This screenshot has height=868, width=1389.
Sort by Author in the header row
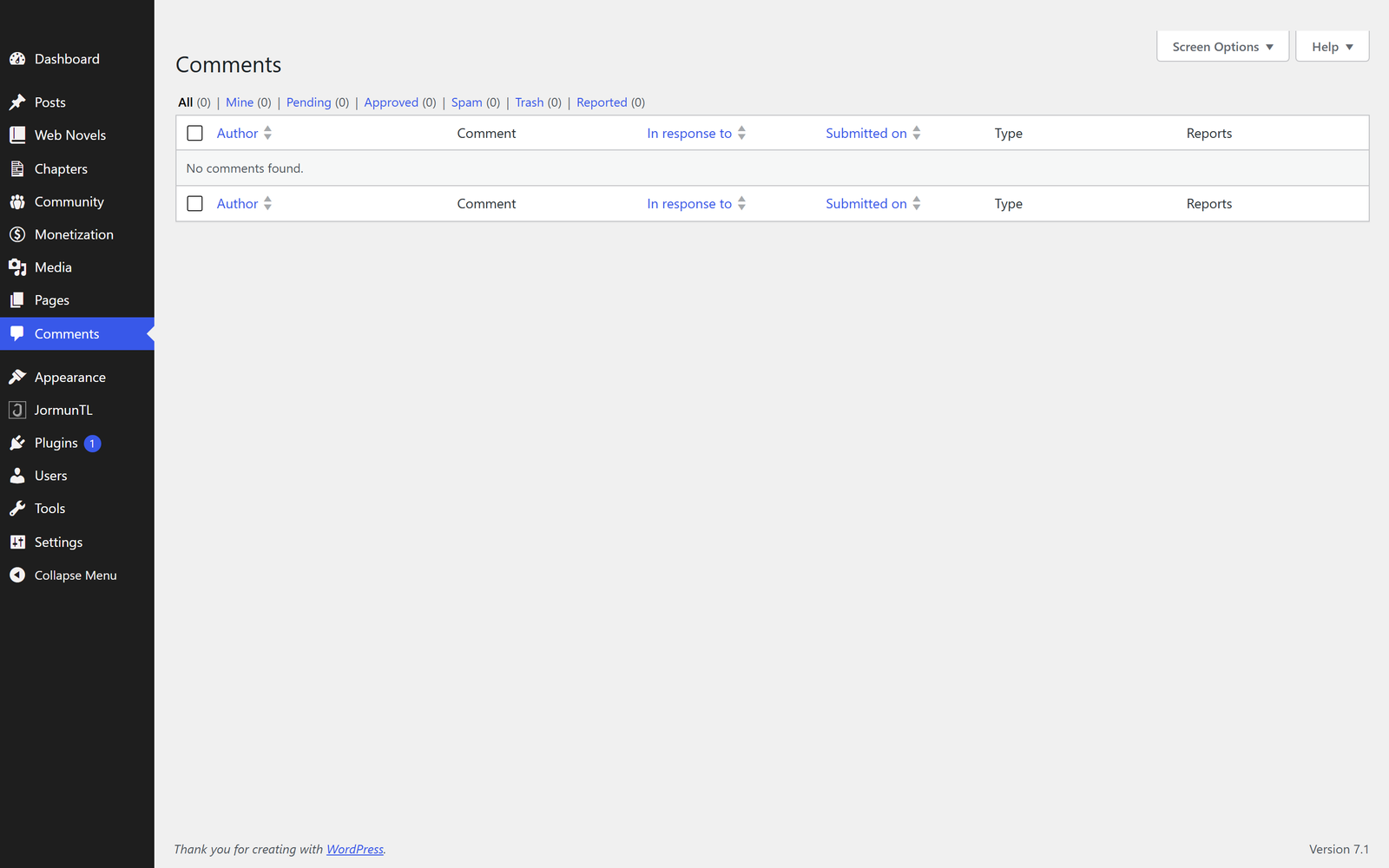(244, 133)
